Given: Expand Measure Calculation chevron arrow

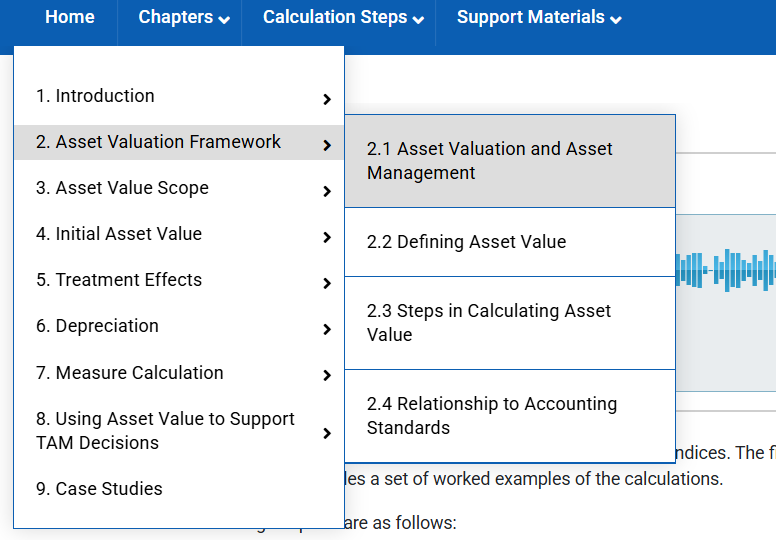Looking at the screenshot, I should tap(327, 376).
